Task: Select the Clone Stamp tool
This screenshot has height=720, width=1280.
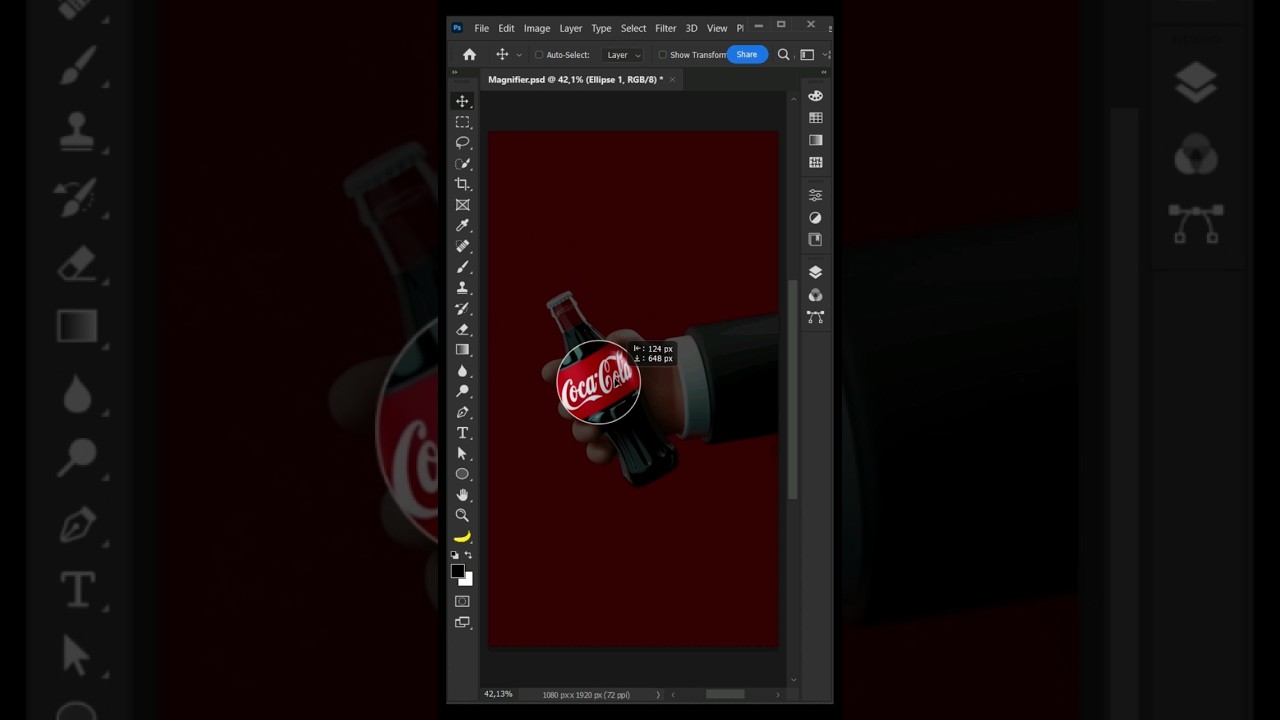Action: tap(462, 288)
